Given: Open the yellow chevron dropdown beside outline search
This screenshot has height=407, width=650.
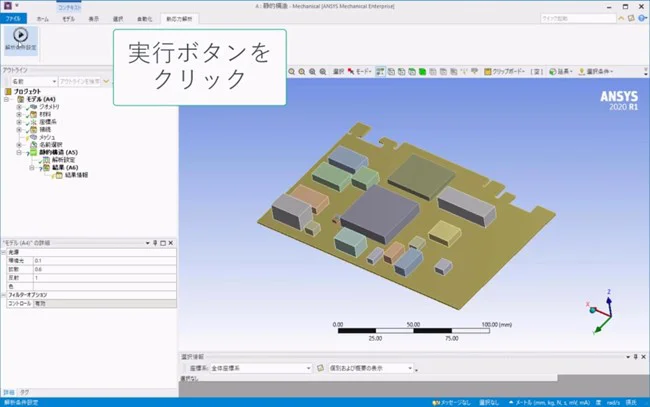Looking at the screenshot, I should click(106, 82).
